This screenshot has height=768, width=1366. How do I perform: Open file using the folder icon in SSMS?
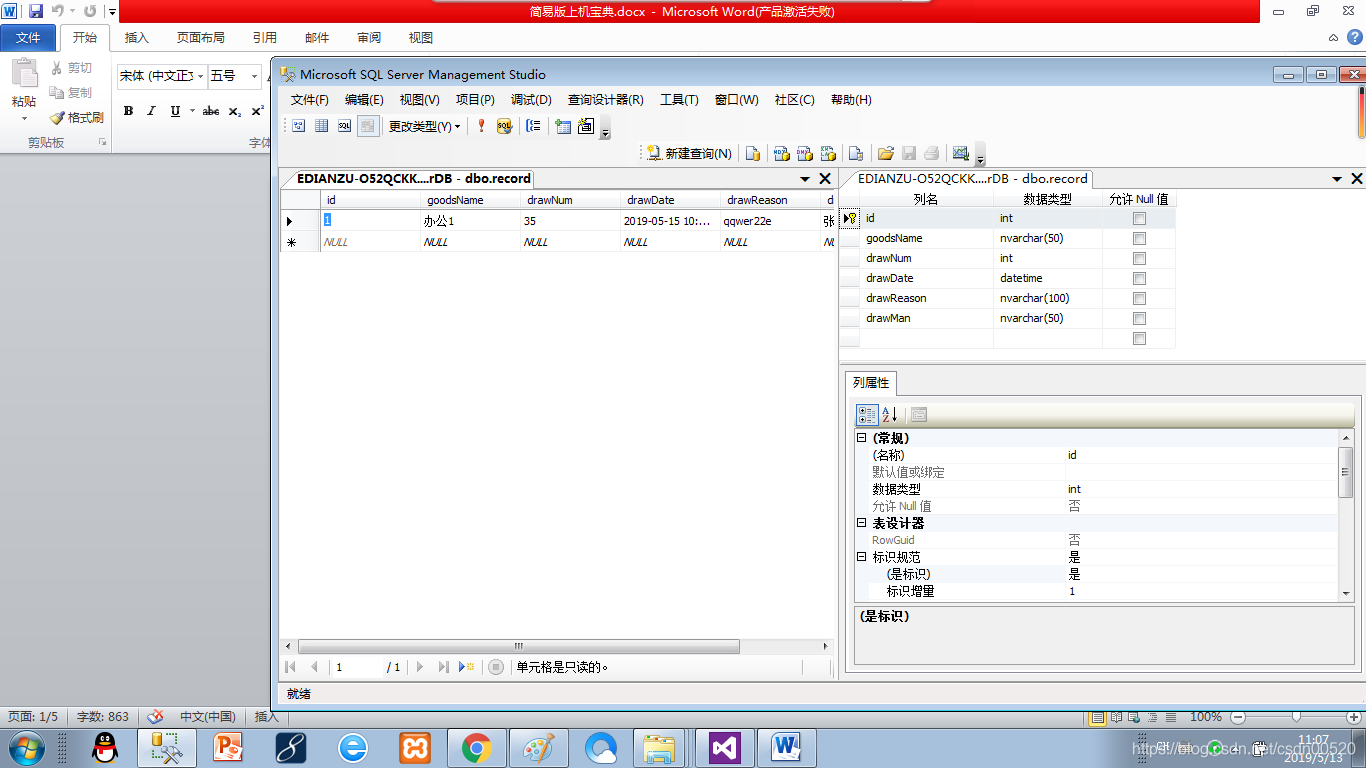point(885,153)
